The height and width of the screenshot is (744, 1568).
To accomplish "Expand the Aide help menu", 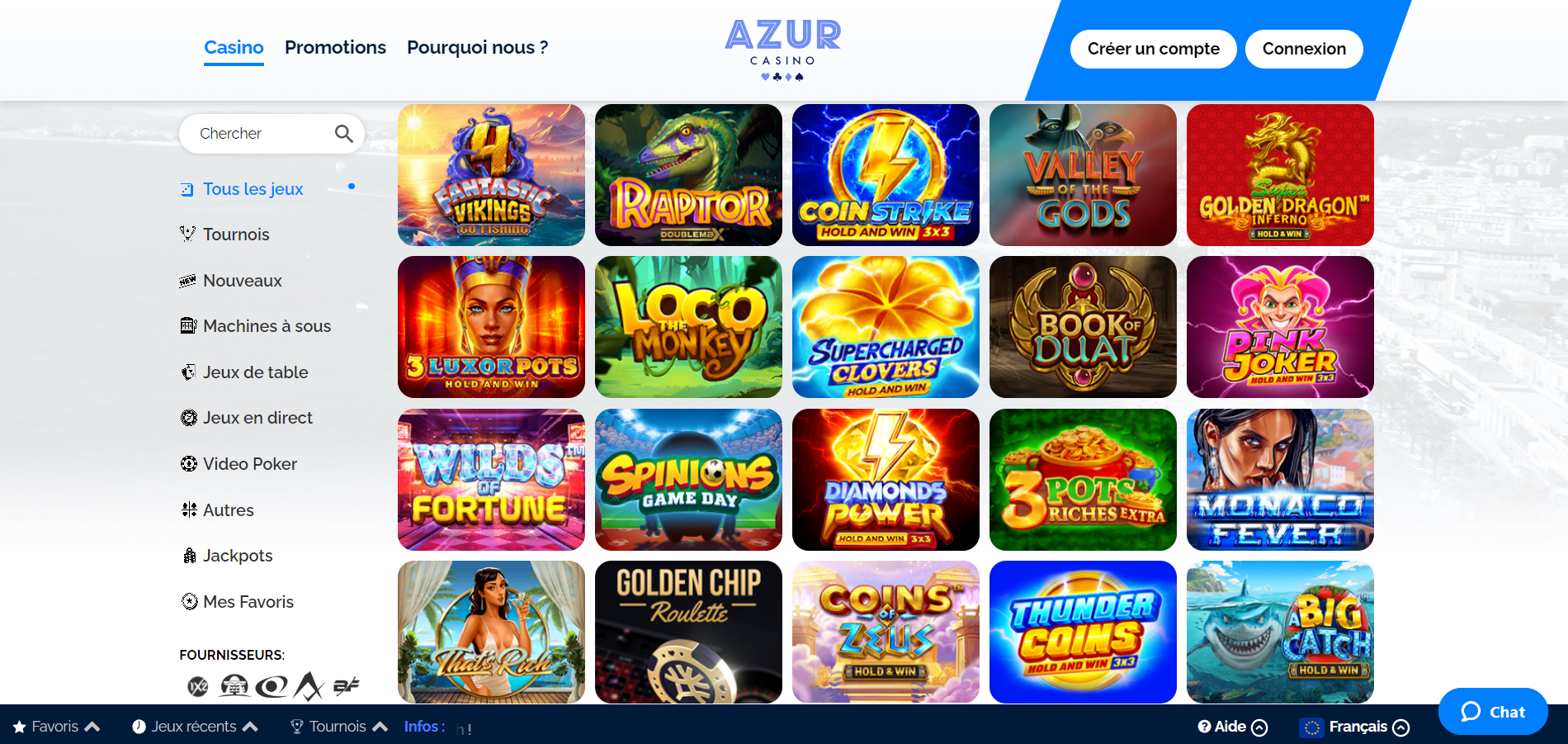I will coord(1233,727).
